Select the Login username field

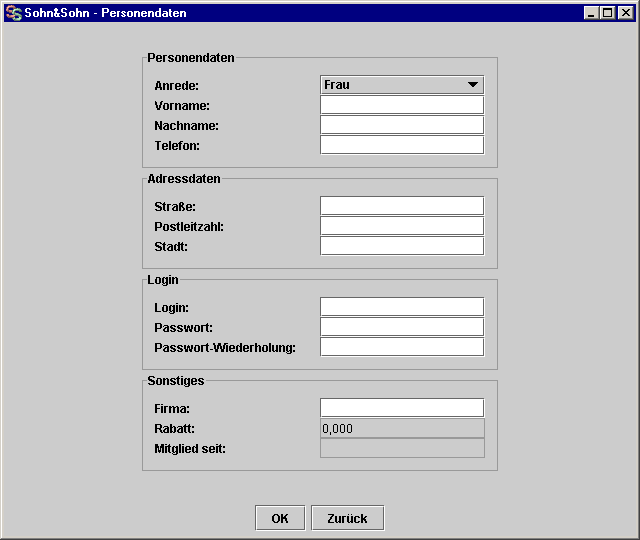[x=402, y=307]
